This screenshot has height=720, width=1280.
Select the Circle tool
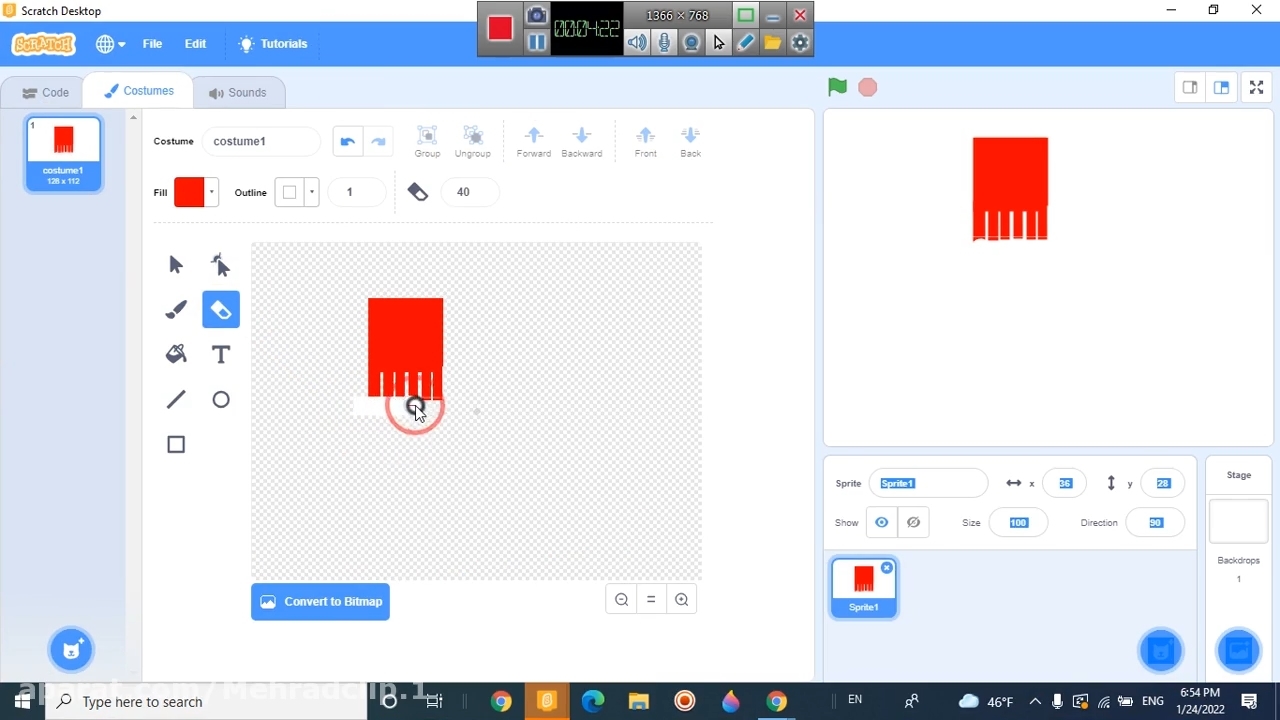click(221, 400)
